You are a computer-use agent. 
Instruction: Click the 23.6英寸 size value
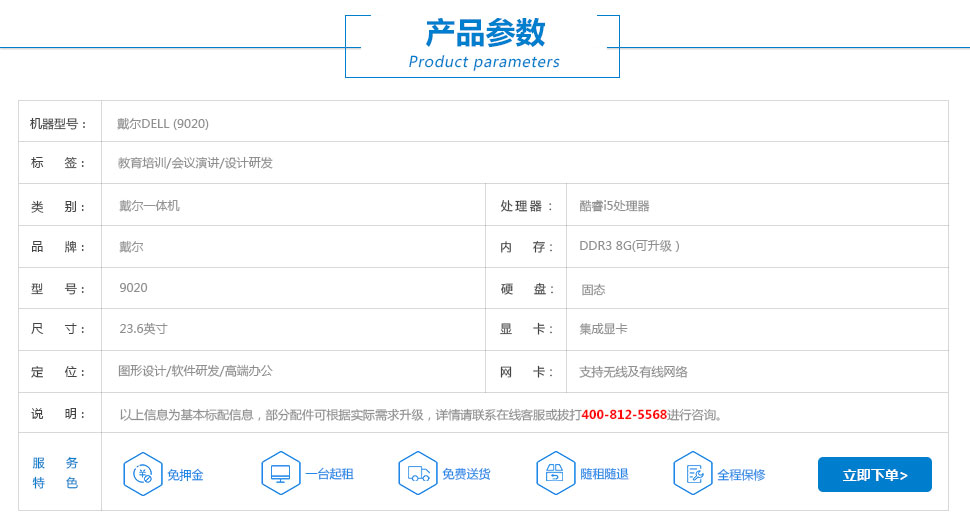click(x=143, y=329)
